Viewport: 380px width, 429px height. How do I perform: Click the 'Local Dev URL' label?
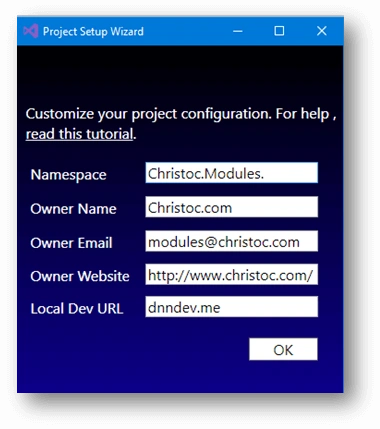[x=77, y=309]
